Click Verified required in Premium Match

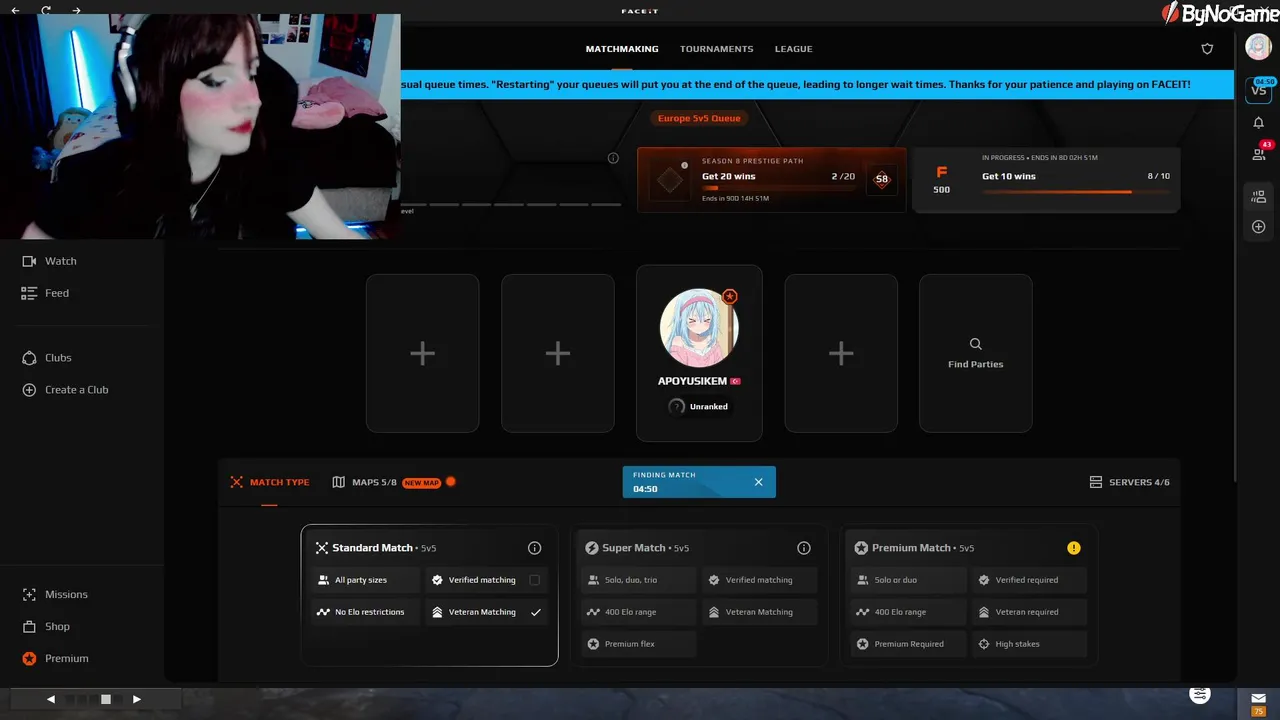pyautogui.click(x=1030, y=580)
